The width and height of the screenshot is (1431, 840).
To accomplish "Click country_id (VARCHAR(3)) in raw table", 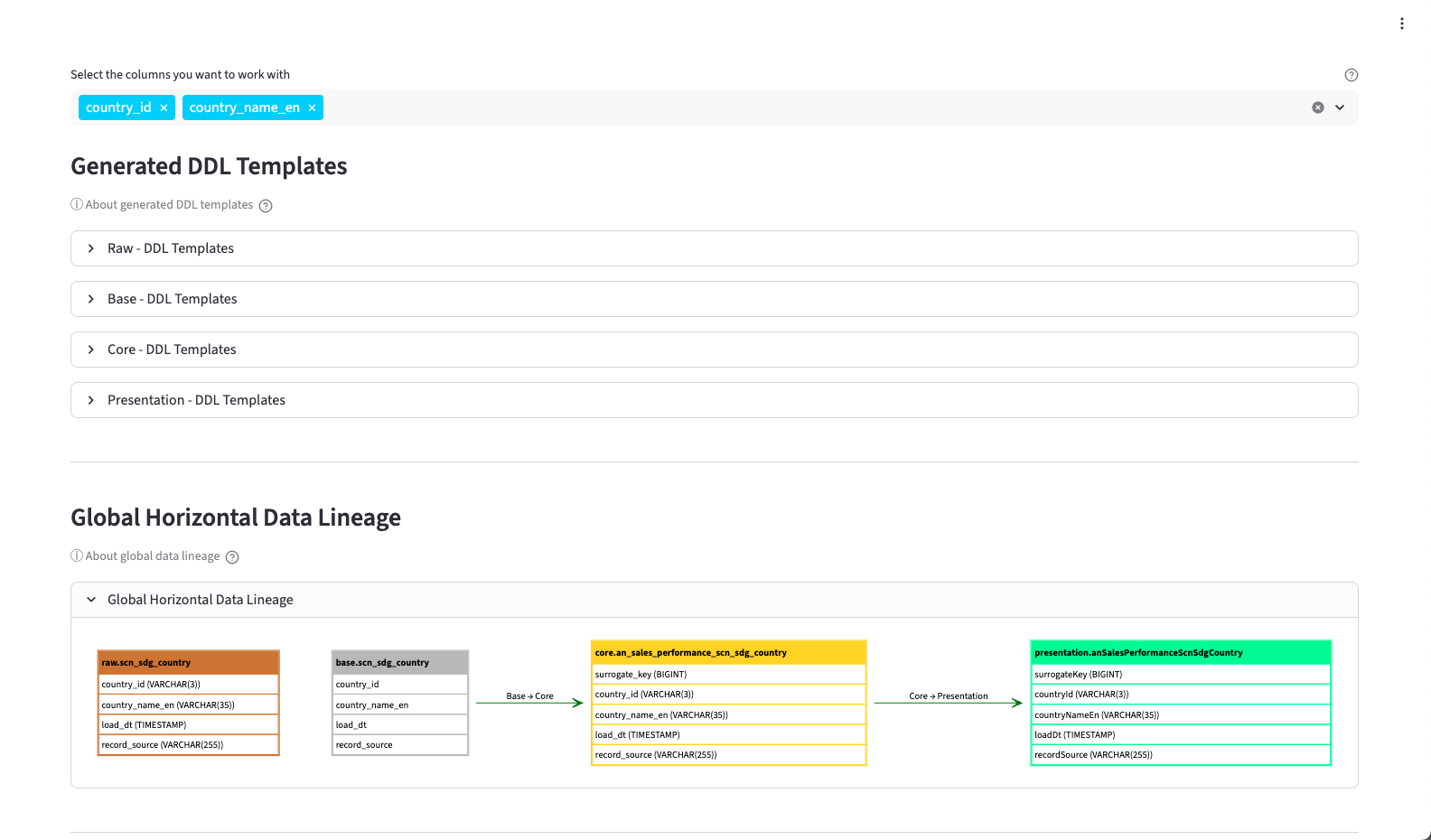I will pyautogui.click(x=188, y=685).
